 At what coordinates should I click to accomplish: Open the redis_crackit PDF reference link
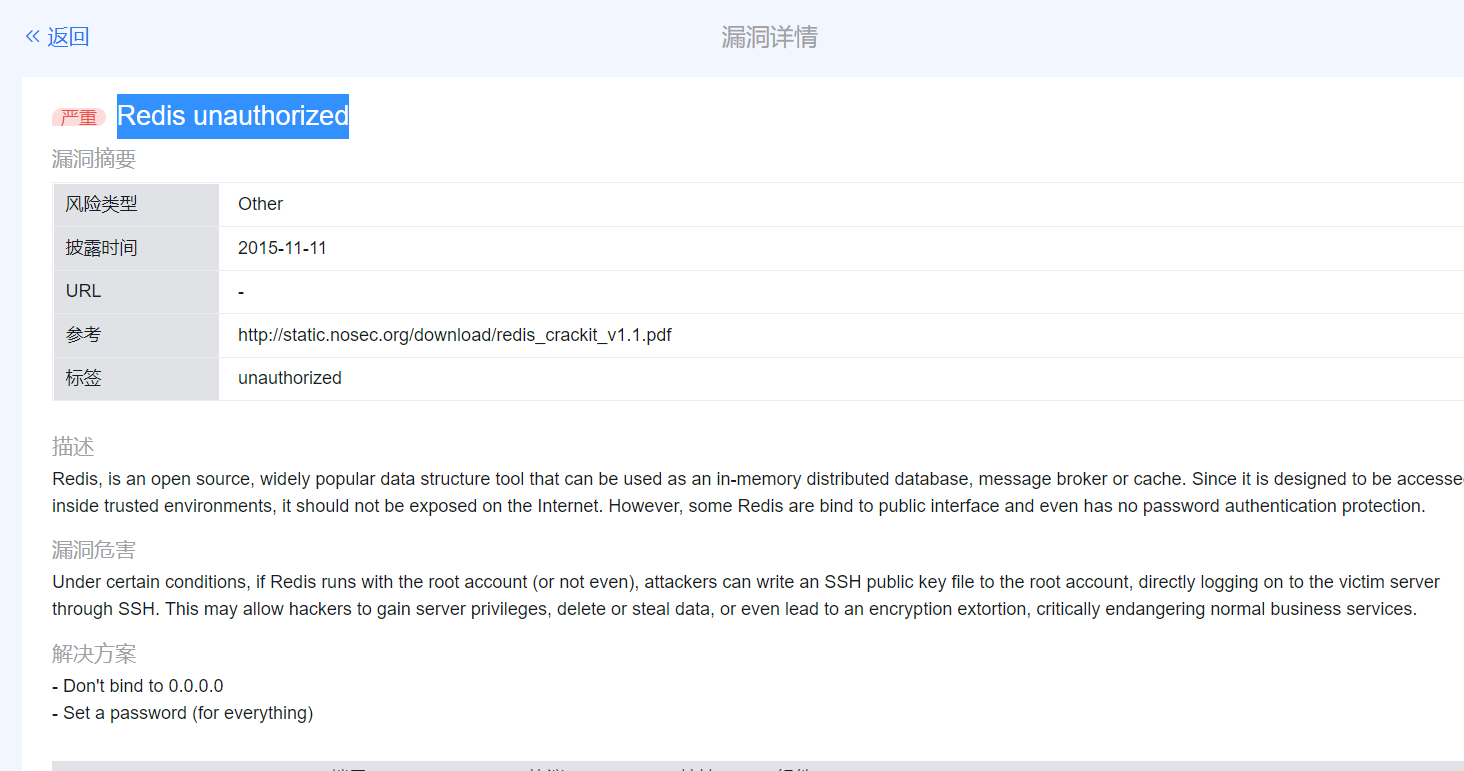coord(454,335)
